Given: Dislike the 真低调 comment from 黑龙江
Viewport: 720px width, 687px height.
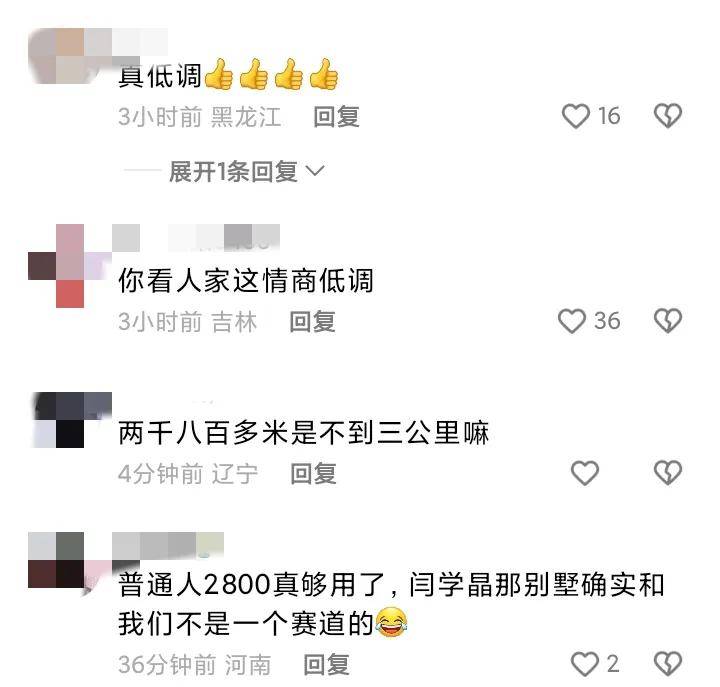Looking at the screenshot, I should tap(668, 116).
